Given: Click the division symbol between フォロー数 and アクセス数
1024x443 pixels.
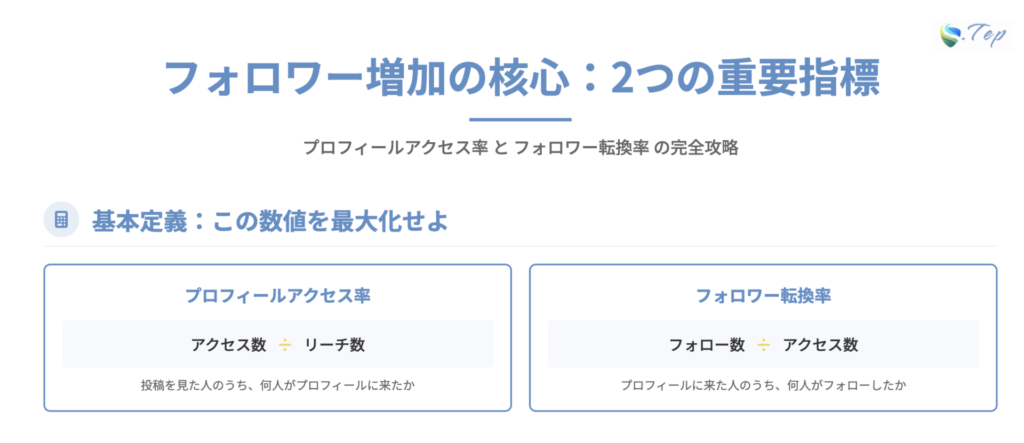Looking at the screenshot, I should click(764, 345).
